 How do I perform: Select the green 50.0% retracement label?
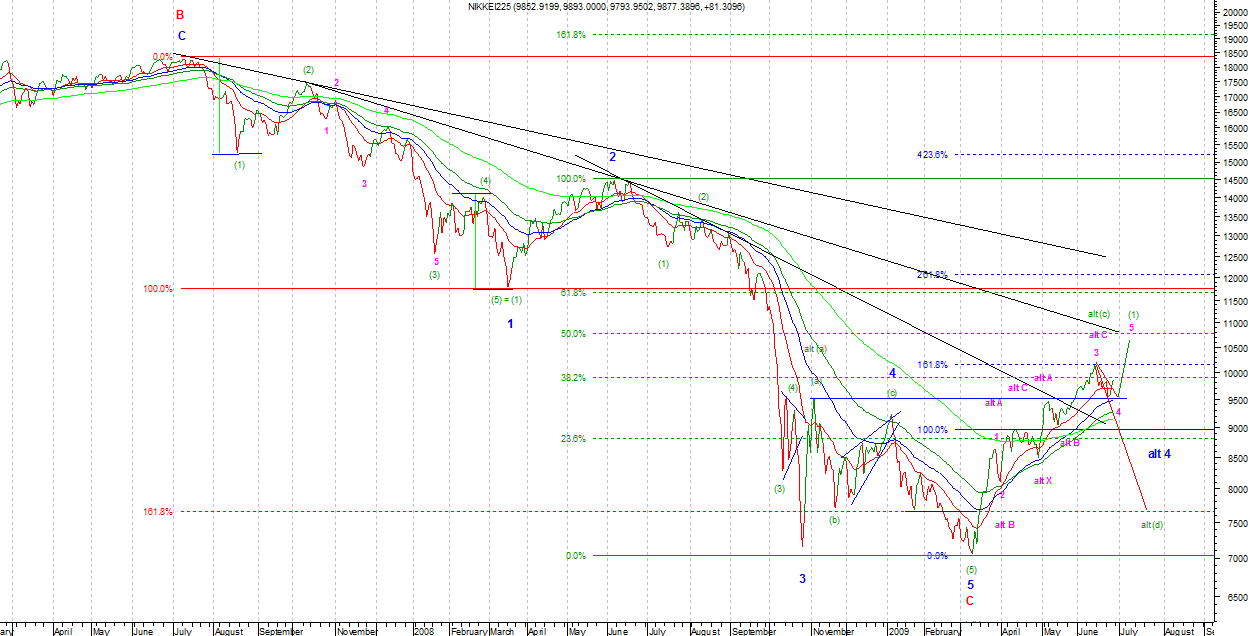[x=573, y=334]
